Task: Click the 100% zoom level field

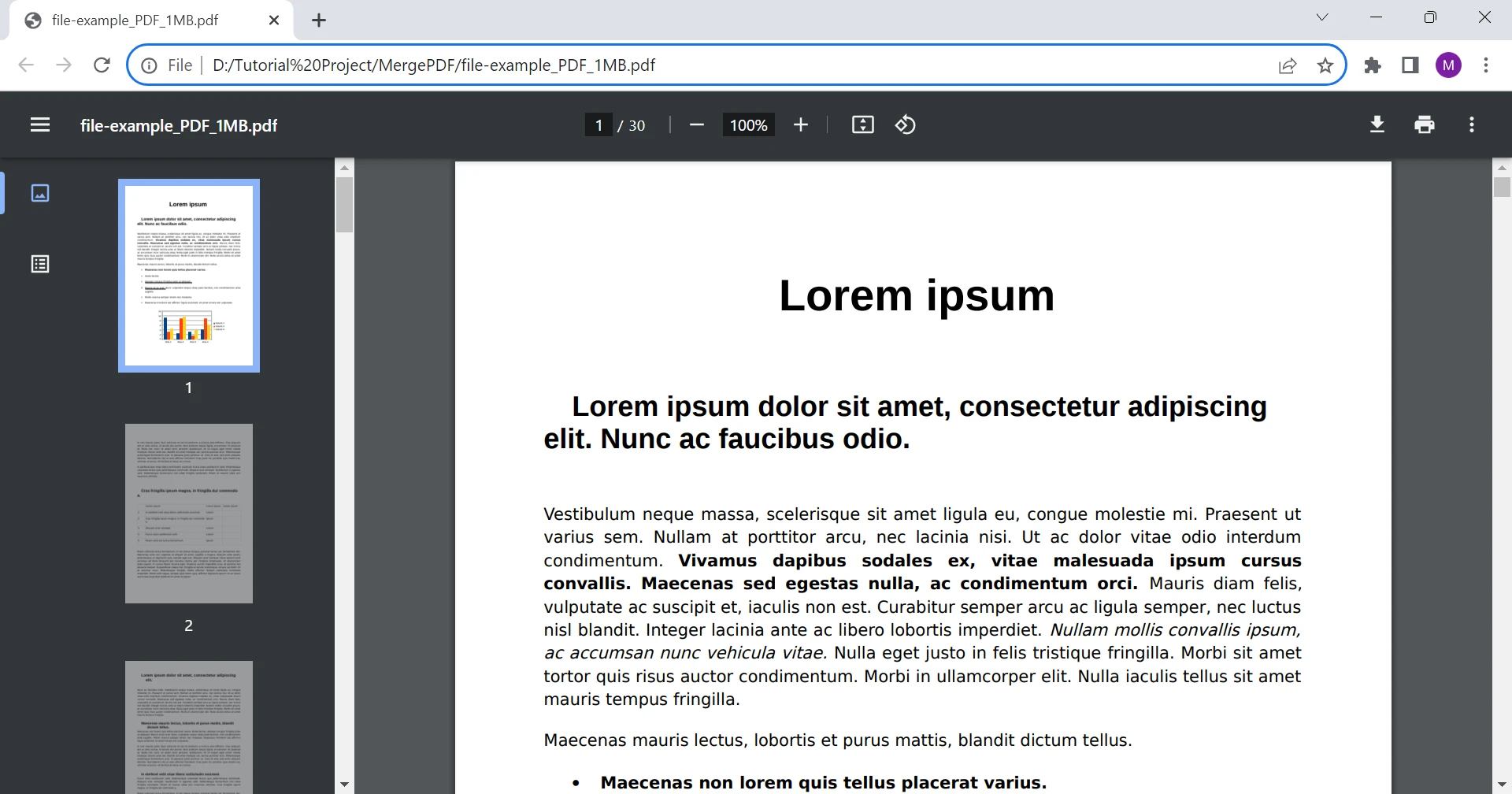Action: (x=748, y=125)
